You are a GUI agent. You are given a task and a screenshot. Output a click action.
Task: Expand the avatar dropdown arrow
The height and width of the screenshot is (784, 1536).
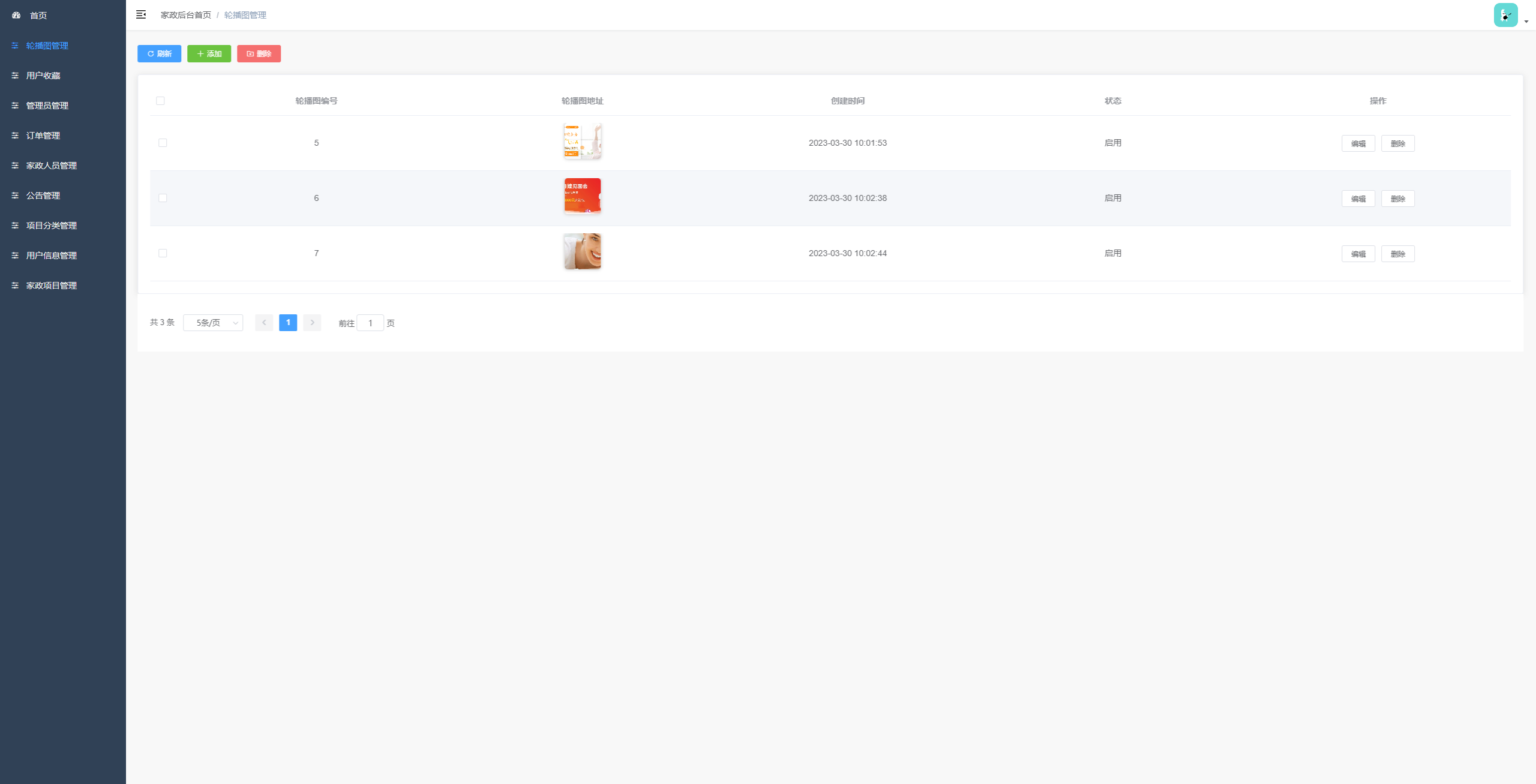pyautogui.click(x=1526, y=22)
